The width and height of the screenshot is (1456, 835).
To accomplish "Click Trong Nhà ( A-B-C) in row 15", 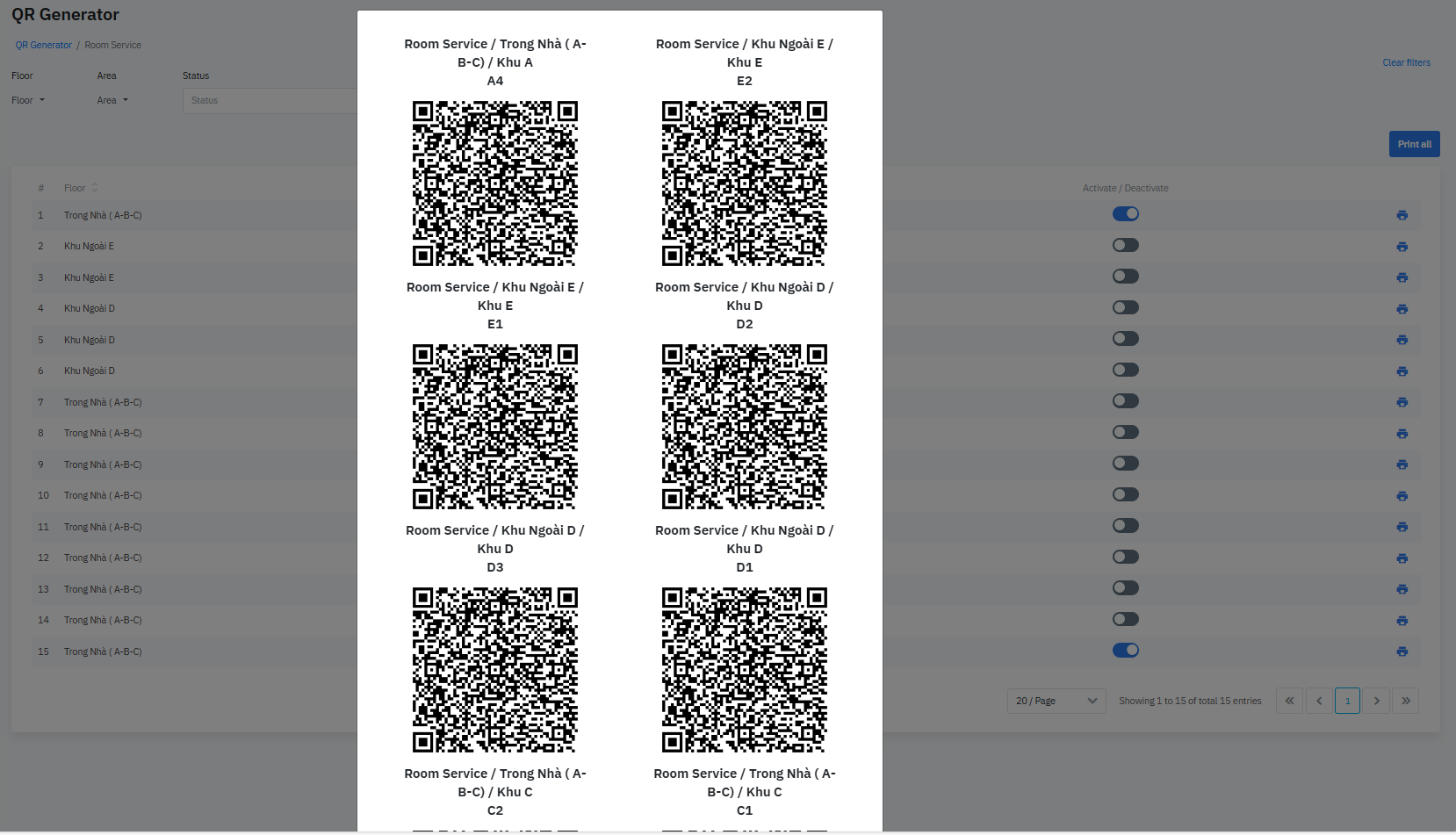I will tap(103, 651).
